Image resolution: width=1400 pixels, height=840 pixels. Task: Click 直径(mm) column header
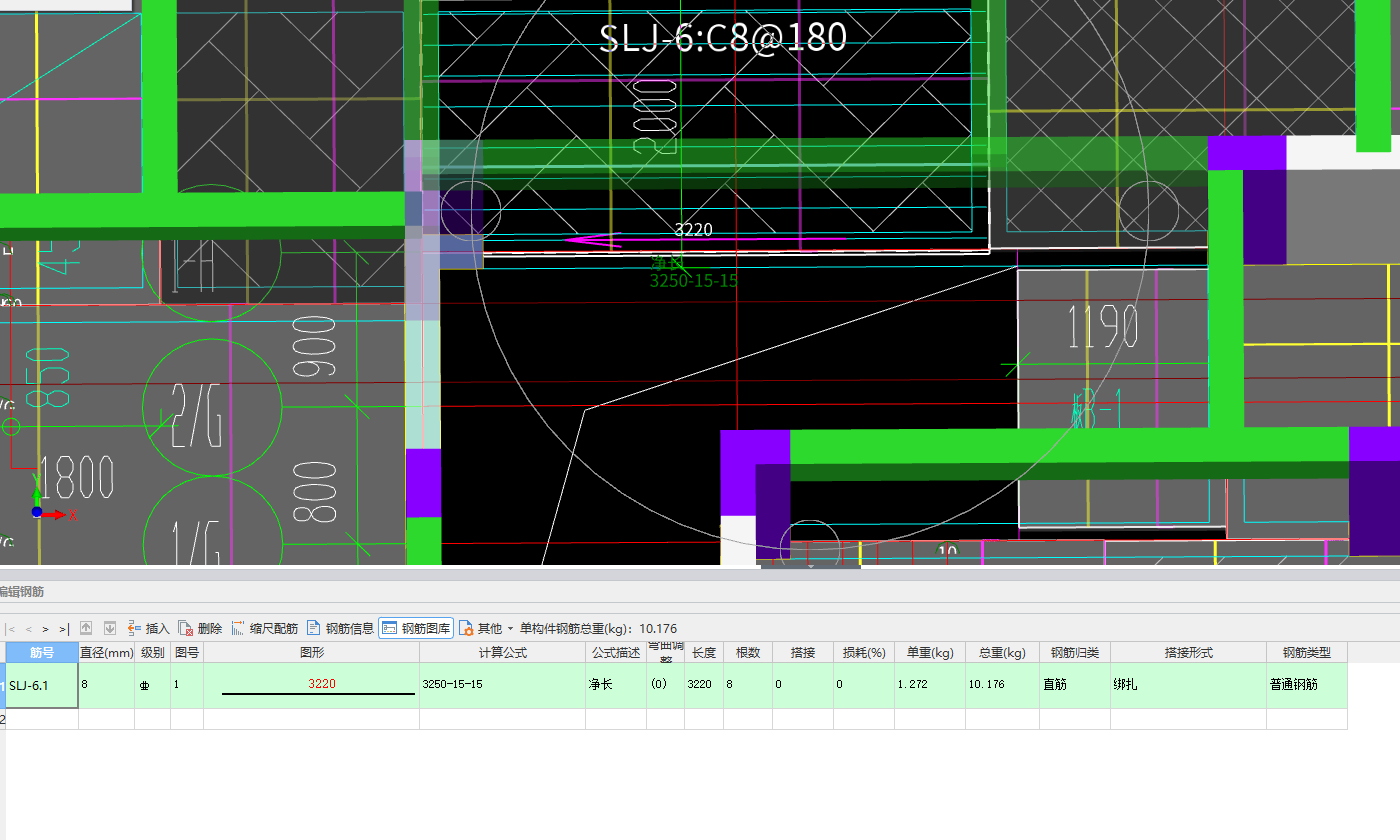click(x=107, y=652)
